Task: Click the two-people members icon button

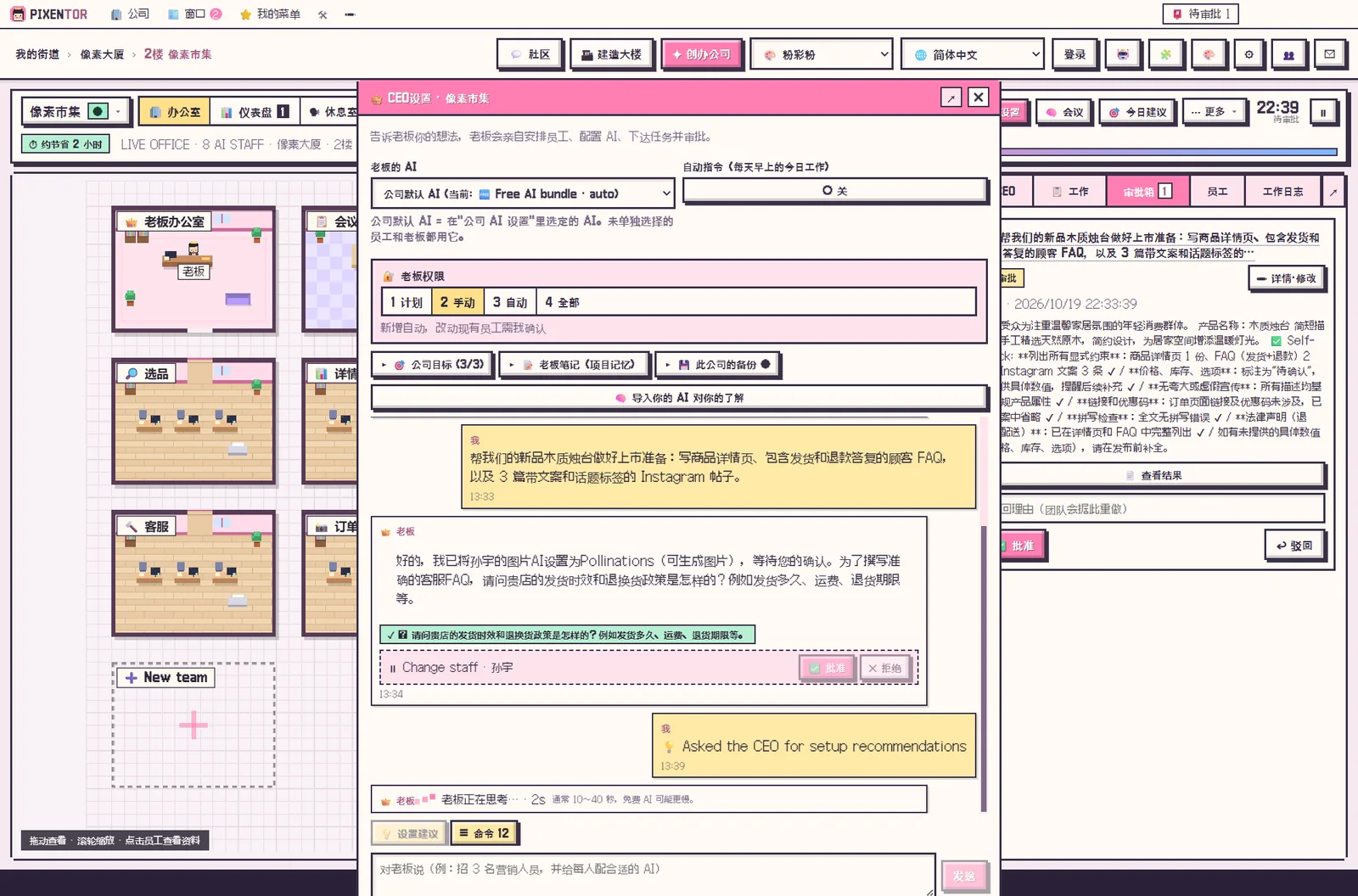Action: pos(1288,54)
